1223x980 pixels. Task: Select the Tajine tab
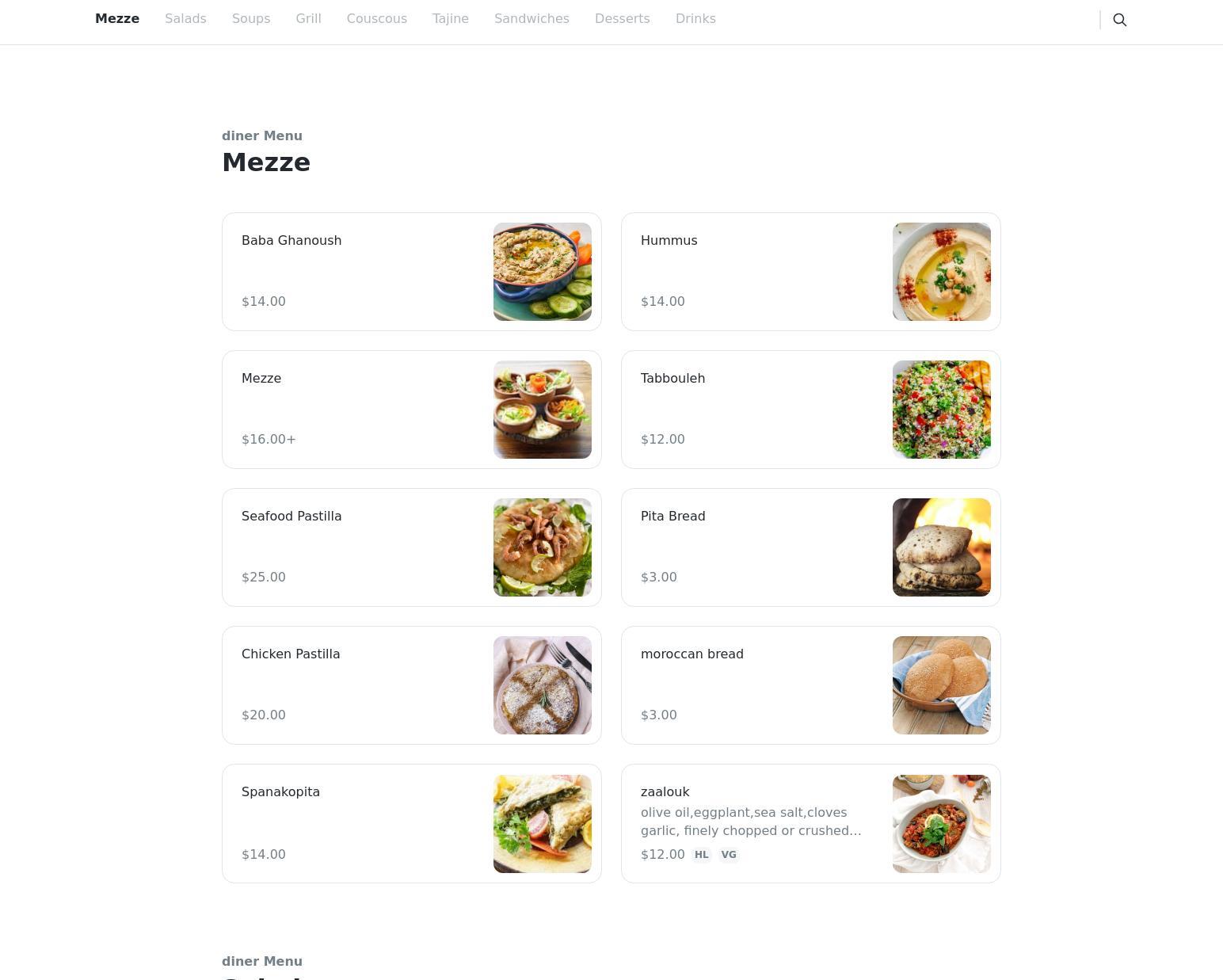(x=451, y=18)
